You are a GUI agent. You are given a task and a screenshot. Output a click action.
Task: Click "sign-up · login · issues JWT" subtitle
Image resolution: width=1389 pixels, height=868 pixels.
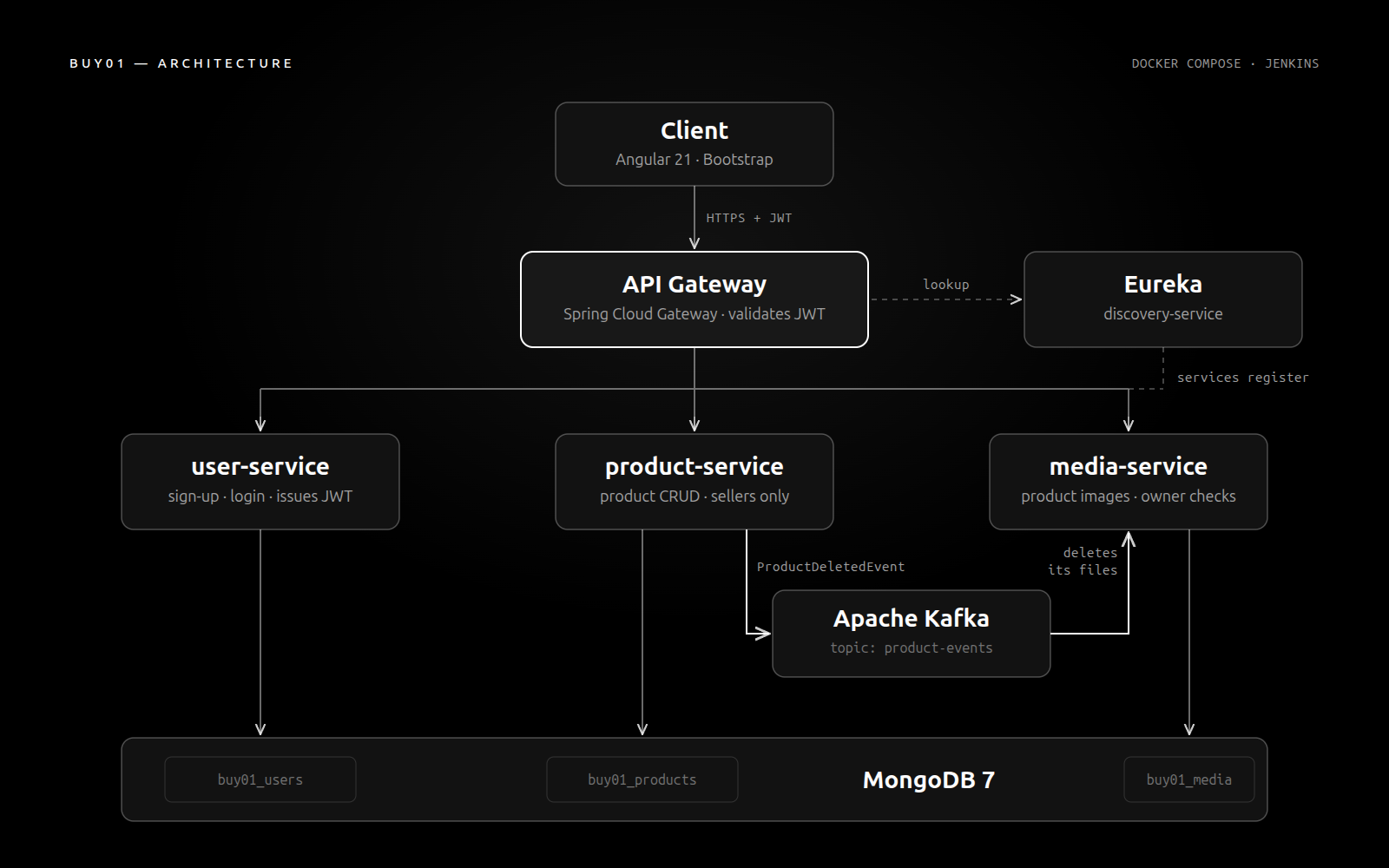click(260, 496)
